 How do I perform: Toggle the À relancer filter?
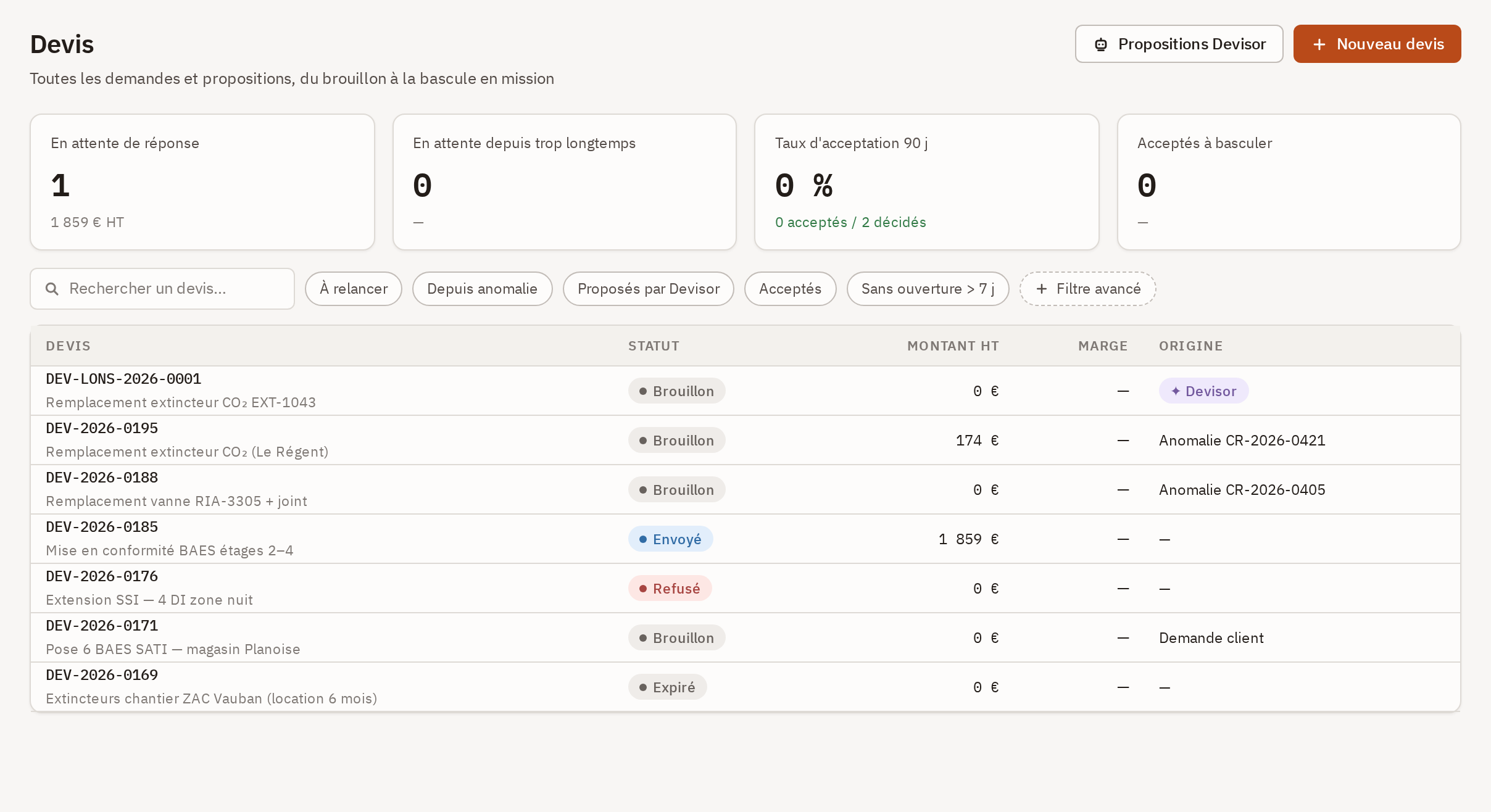coord(354,289)
